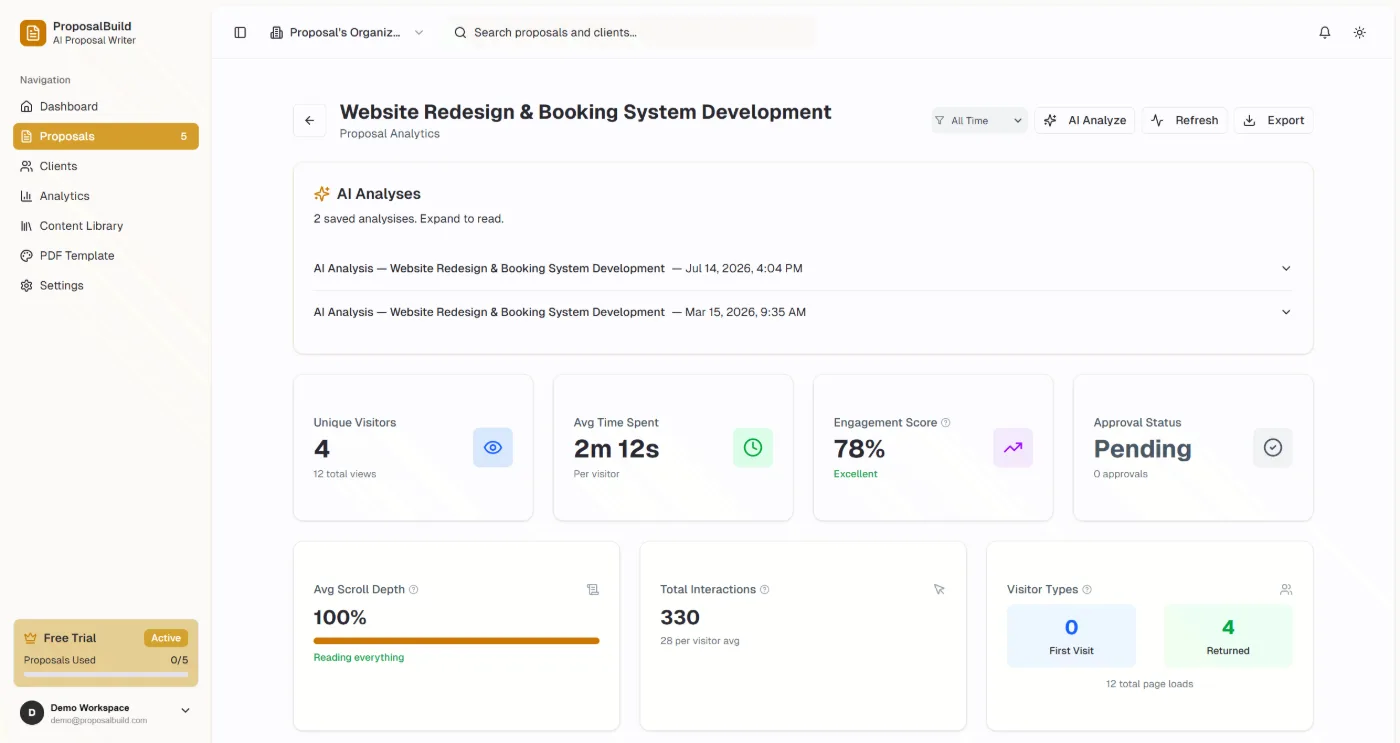The height and width of the screenshot is (743, 1400).
Task: Click the clock icon in Avg Time Spent card
Action: pos(753,448)
